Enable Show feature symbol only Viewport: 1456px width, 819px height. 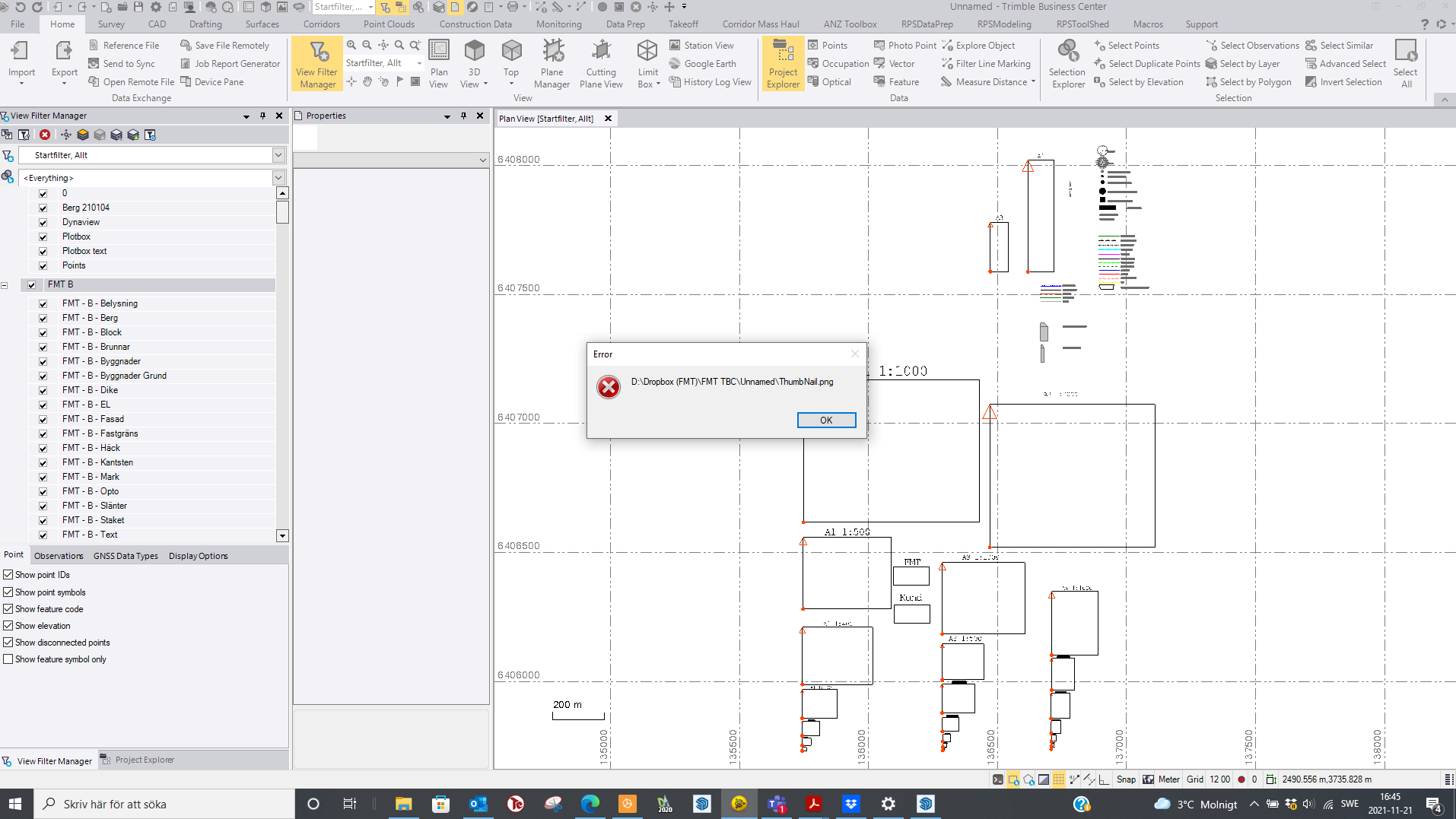tap(8, 659)
